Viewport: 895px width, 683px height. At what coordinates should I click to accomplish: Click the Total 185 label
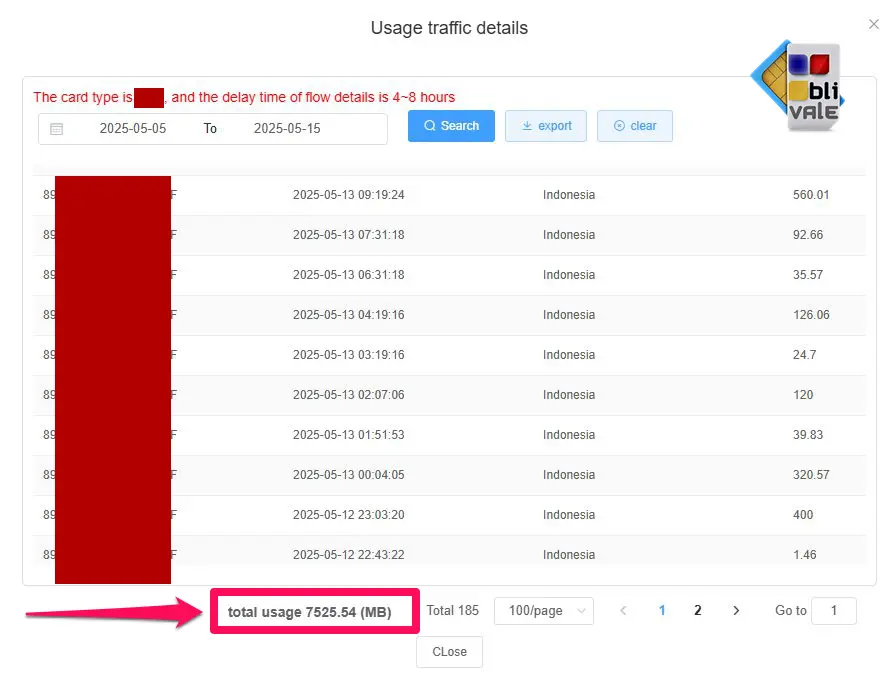[453, 611]
